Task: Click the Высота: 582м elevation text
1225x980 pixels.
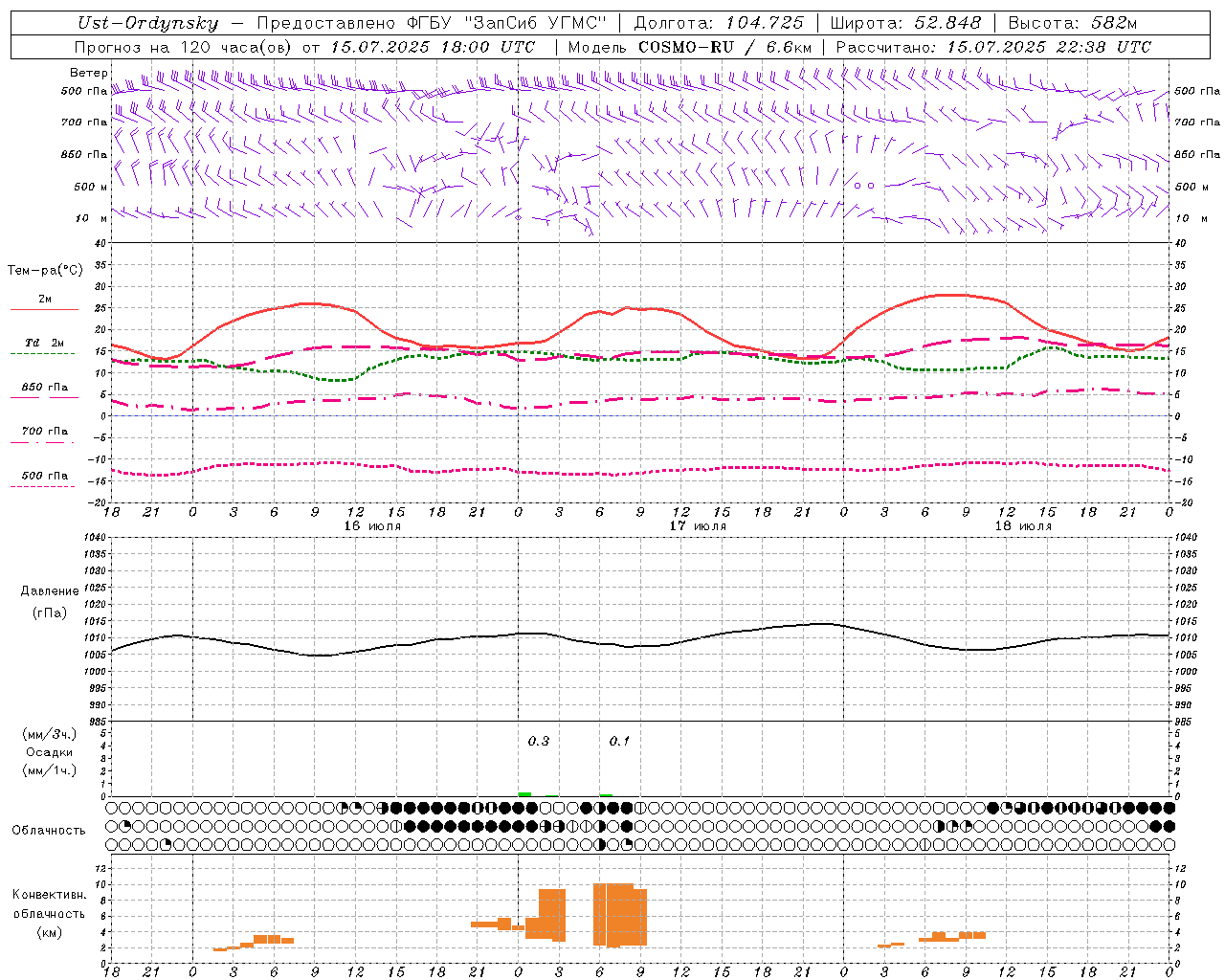Action: pos(1072,24)
